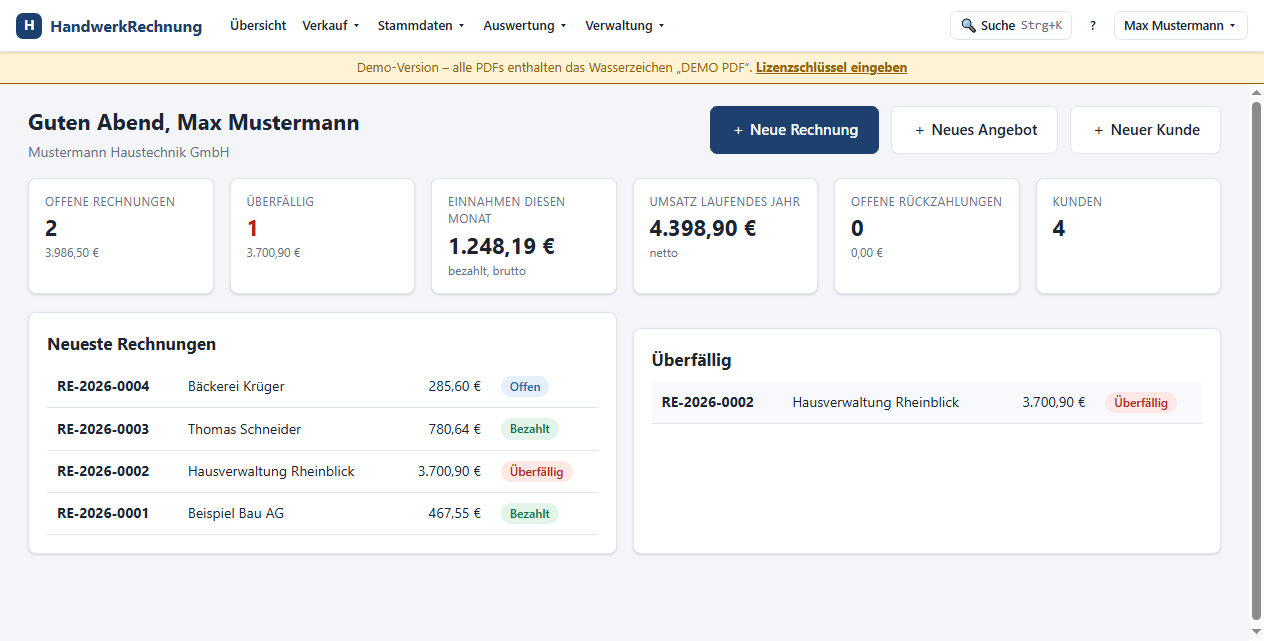The width and height of the screenshot is (1264, 641).
Task: Open the Suche search box
Action: coord(1011,26)
